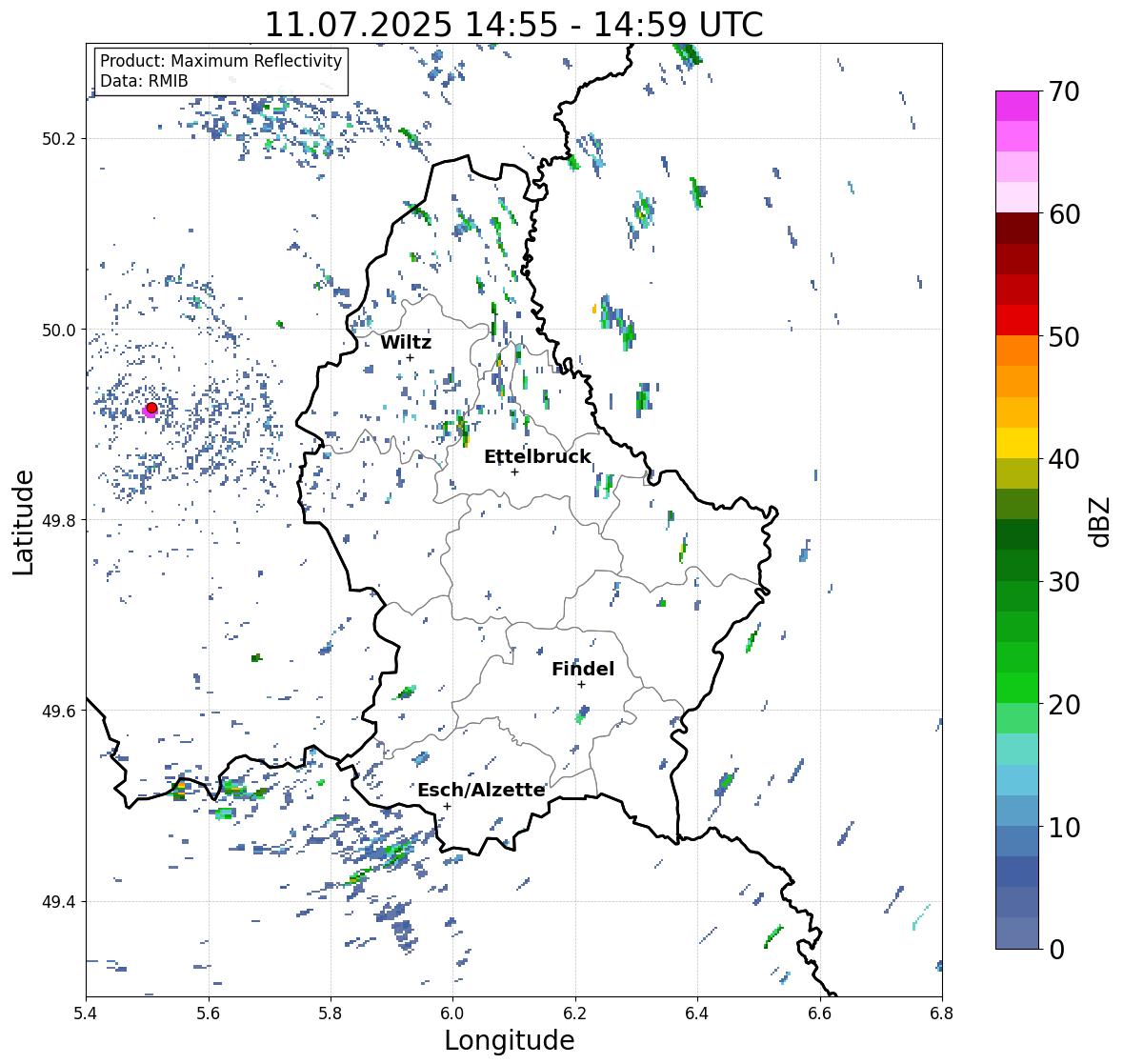Click the Latitude axis label
Image resolution: width=1123 pixels, height=1064 pixels.
pyautogui.click(x=23, y=522)
